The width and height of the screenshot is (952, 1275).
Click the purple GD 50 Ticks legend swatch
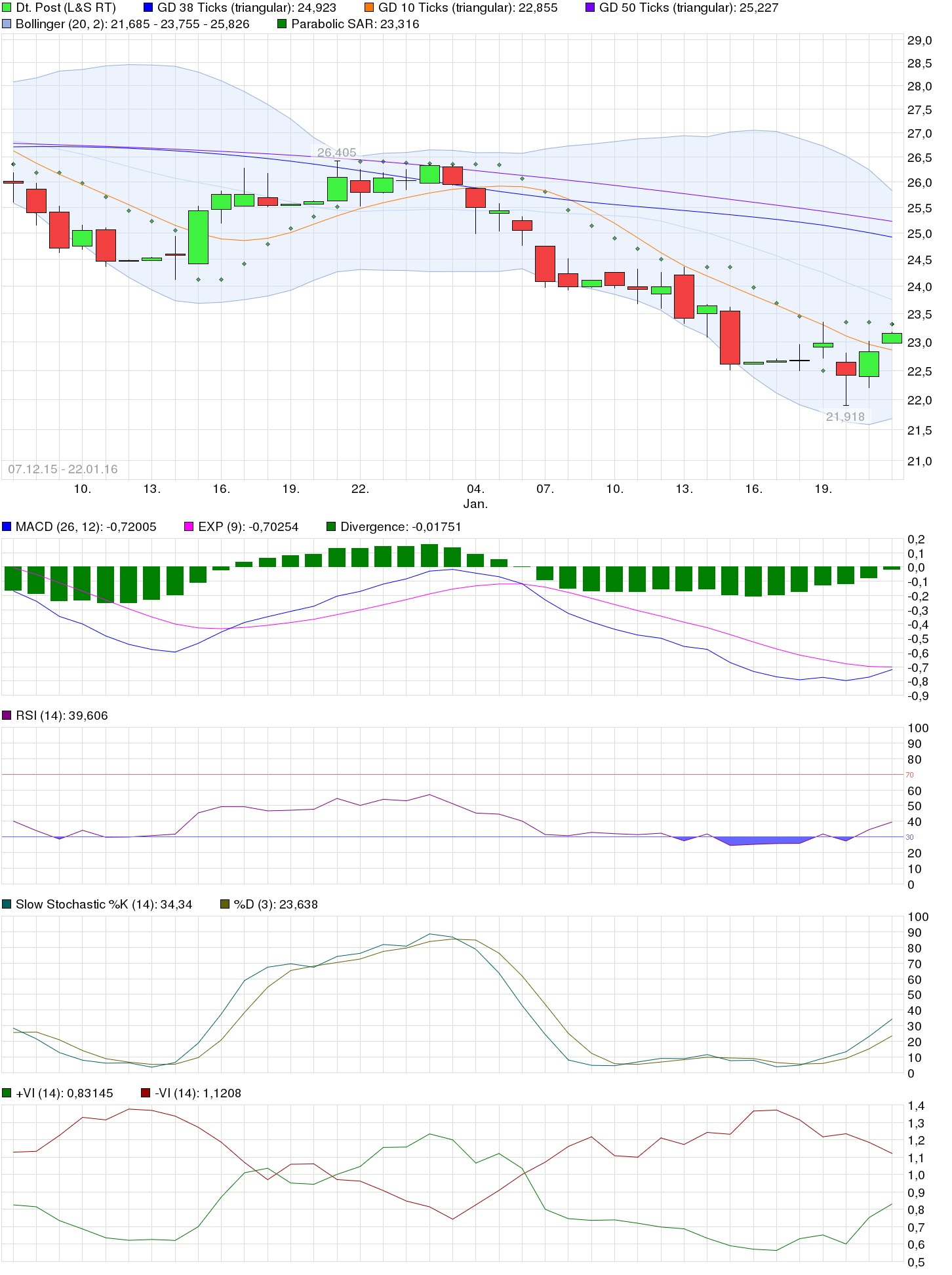coord(590,8)
